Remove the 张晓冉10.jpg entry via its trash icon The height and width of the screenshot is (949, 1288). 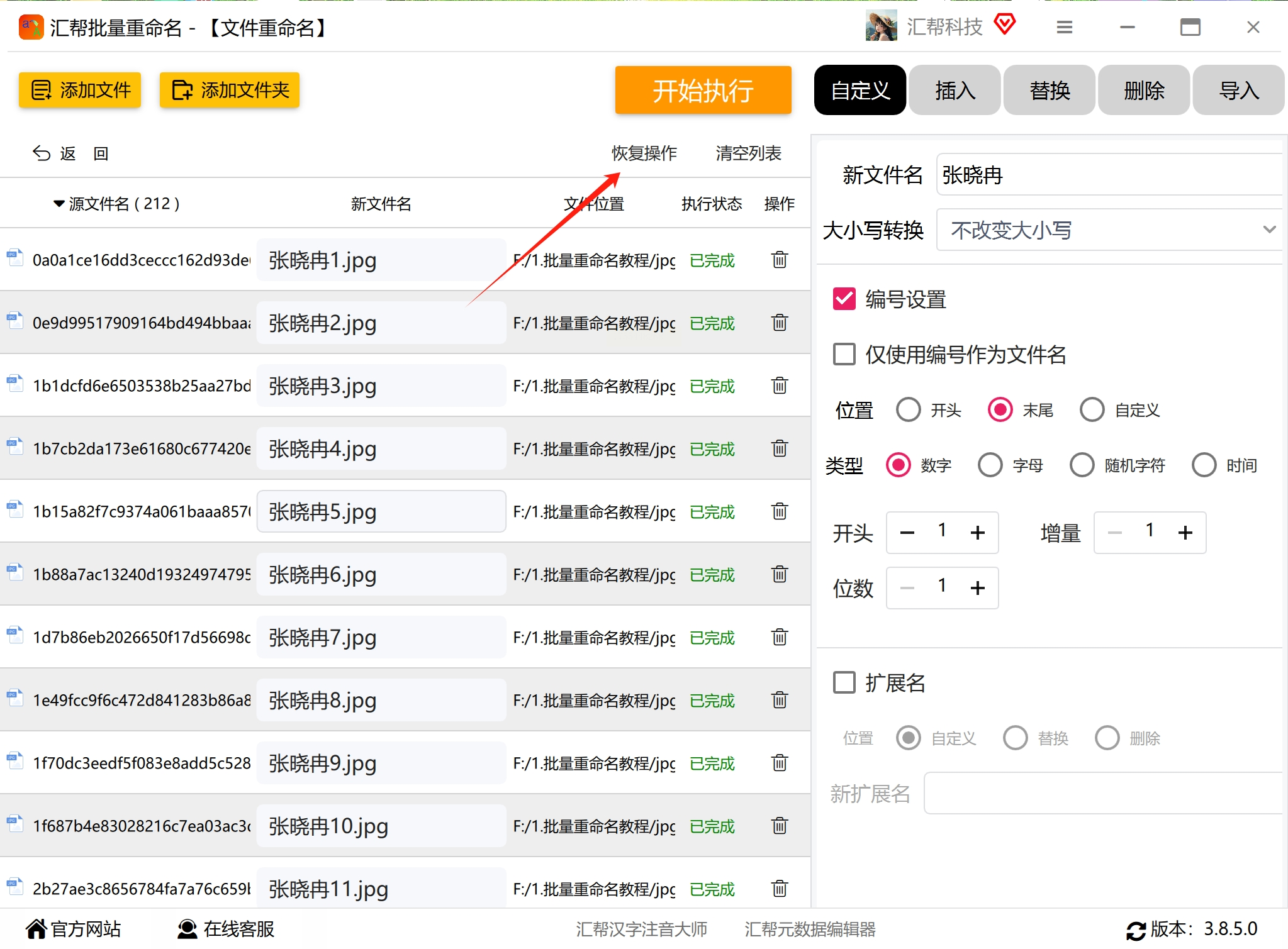coord(779,826)
